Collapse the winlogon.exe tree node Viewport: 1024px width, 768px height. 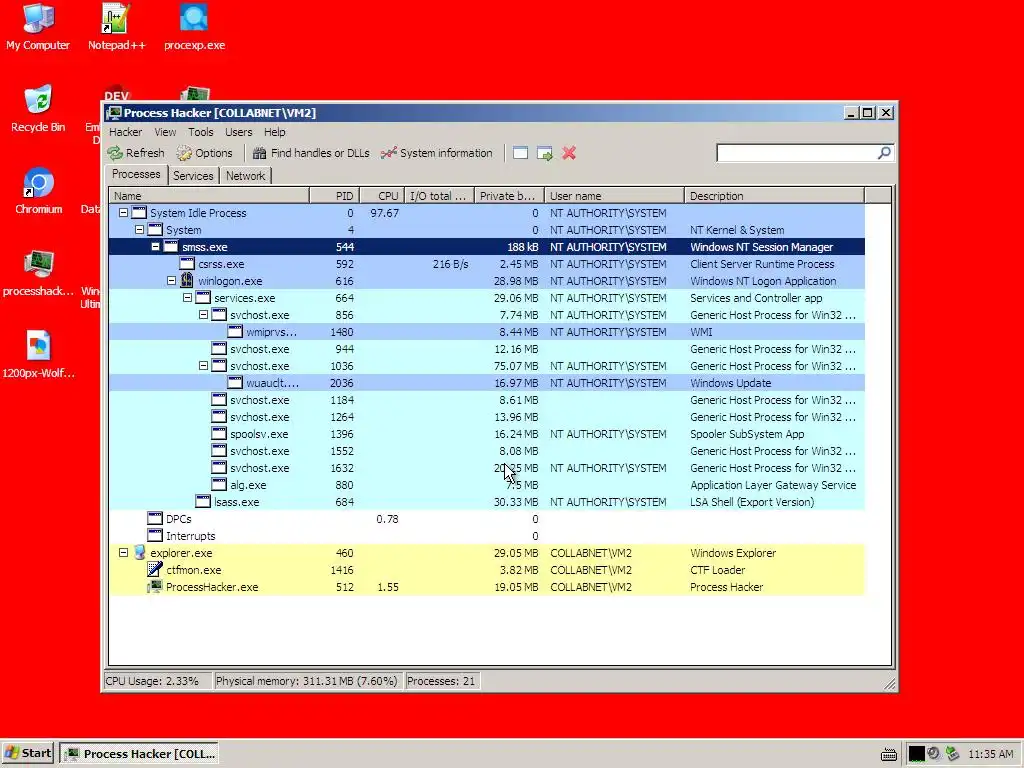click(171, 281)
